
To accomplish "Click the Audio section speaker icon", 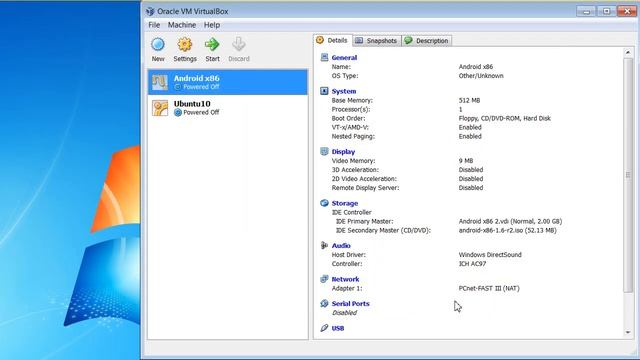I will coord(324,245).
